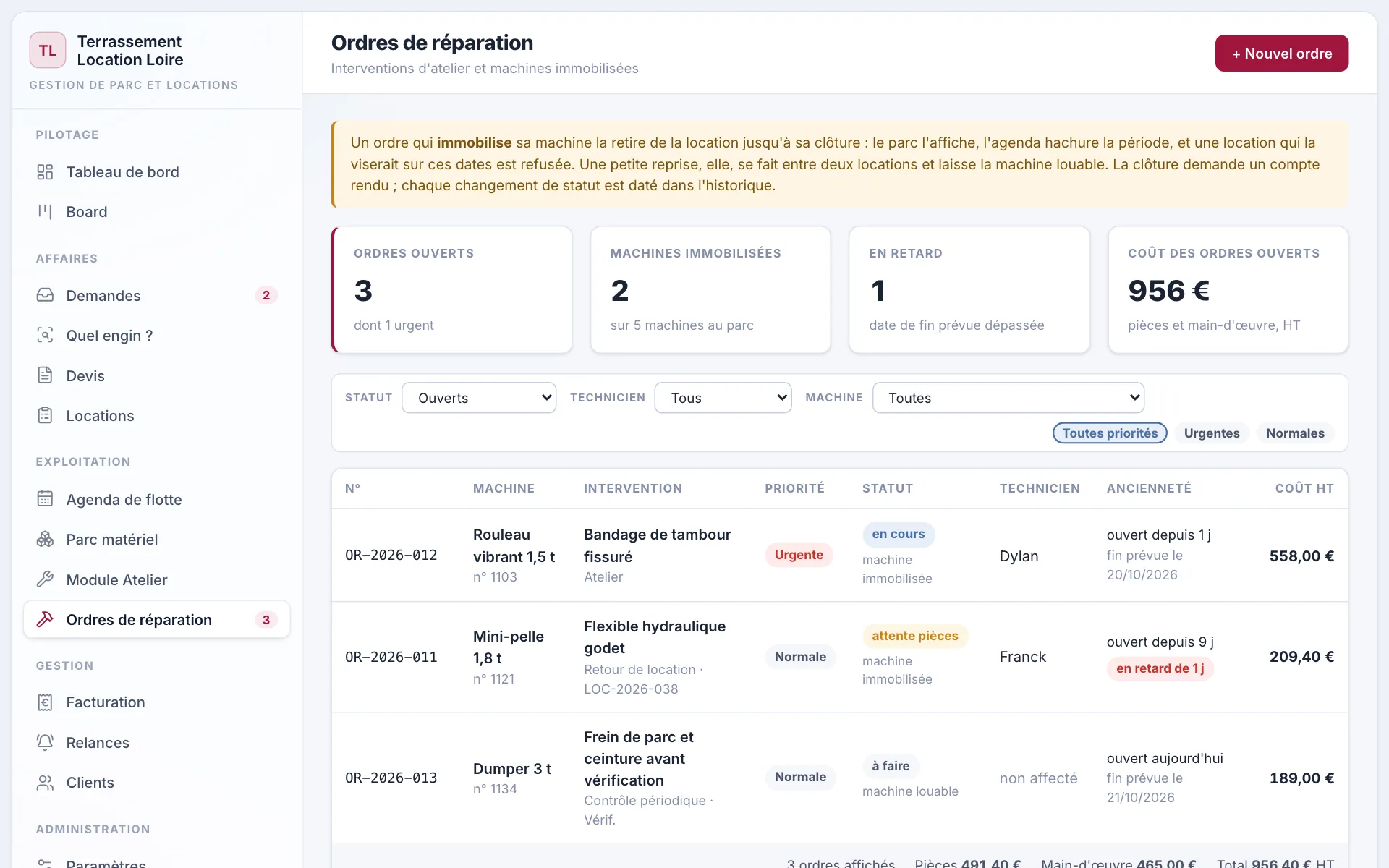The height and width of the screenshot is (868, 1389).
Task: Click the Ordres ouverts summary card
Action: pos(452,289)
